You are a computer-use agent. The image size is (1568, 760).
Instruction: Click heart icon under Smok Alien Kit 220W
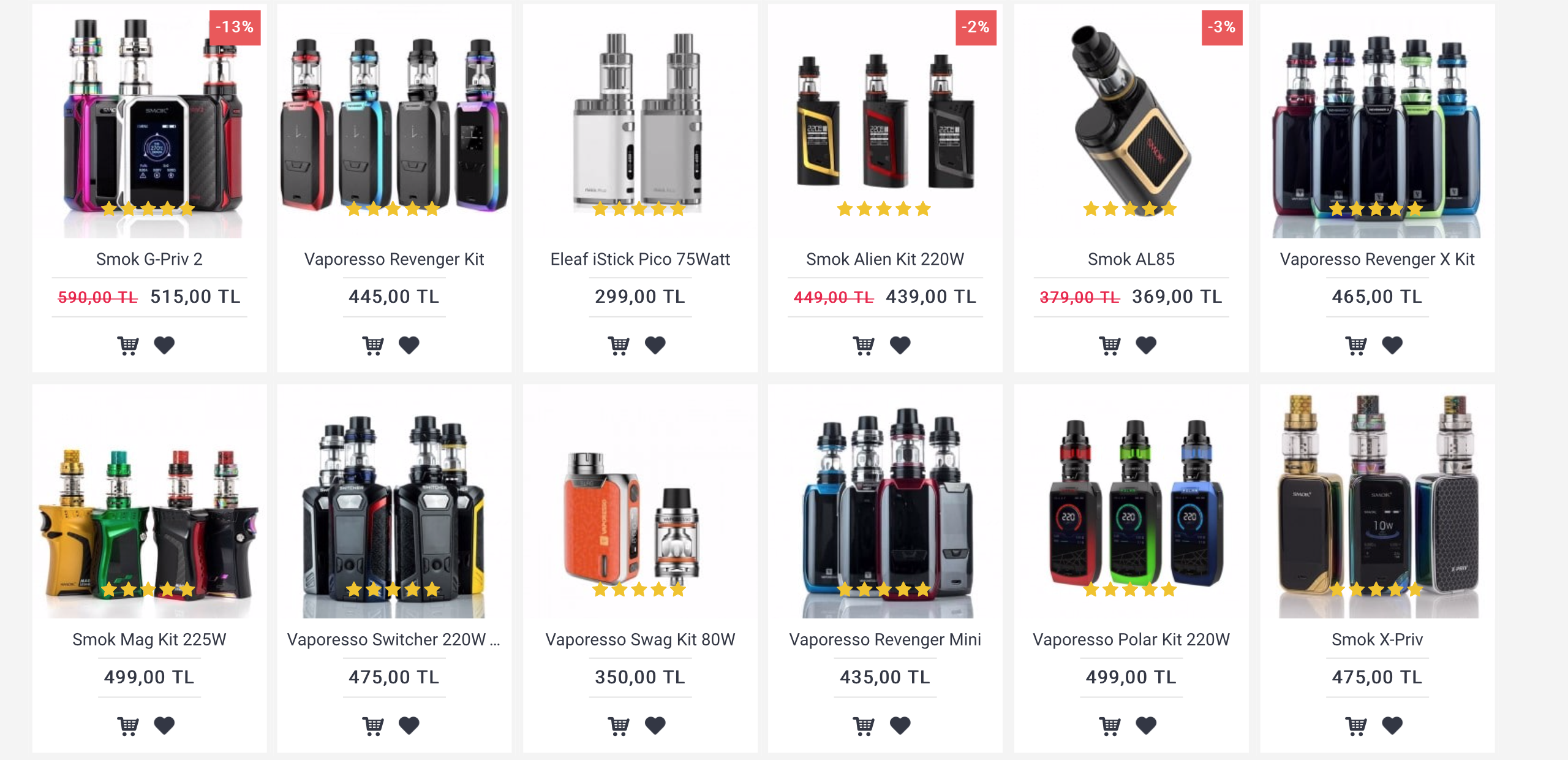(900, 346)
